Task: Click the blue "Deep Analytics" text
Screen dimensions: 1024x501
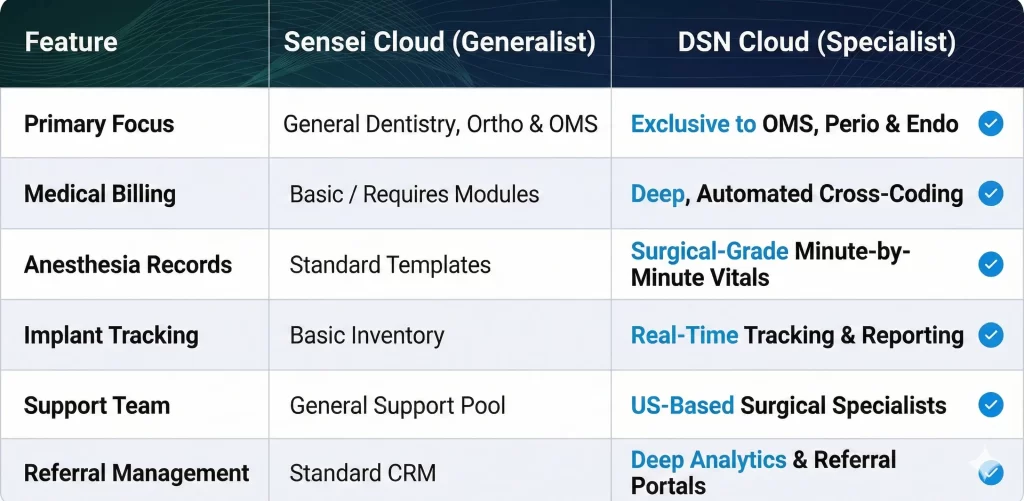Action: [x=708, y=460]
